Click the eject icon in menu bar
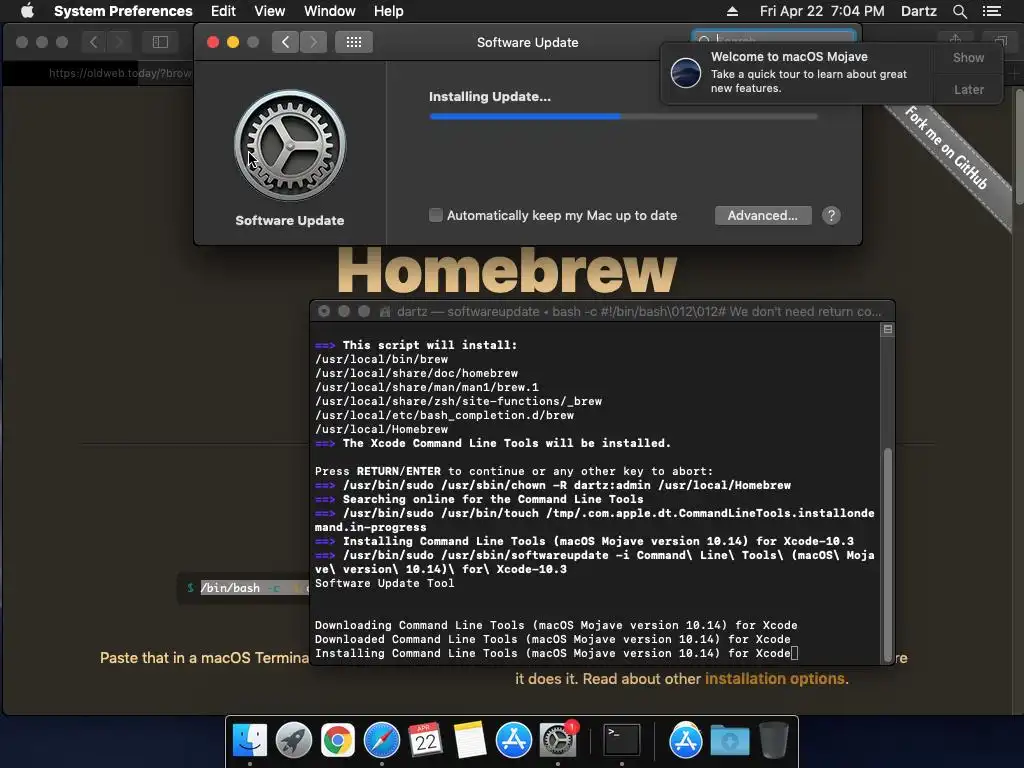The image size is (1024, 768). [x=732, y=11]
